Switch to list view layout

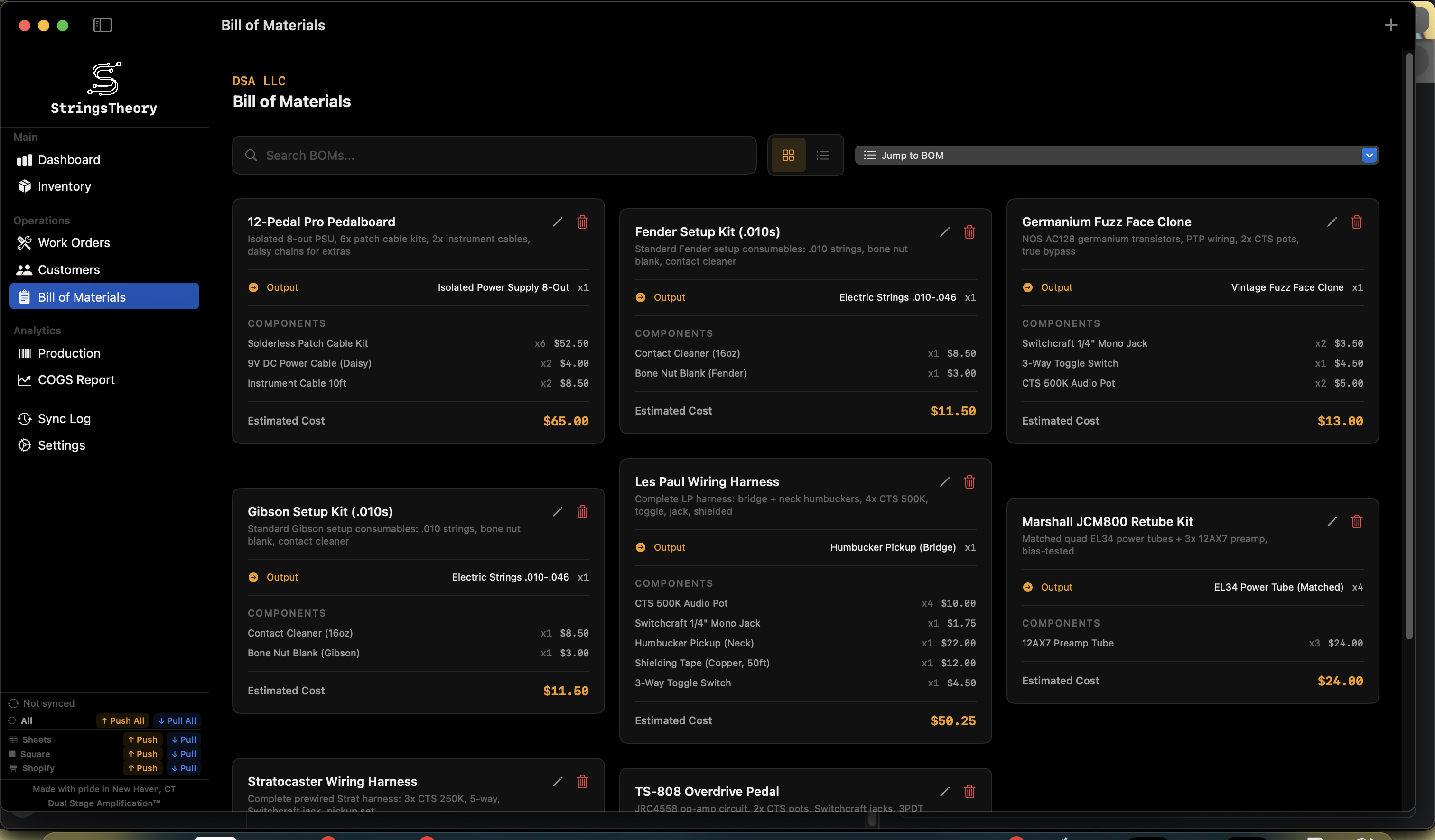click(822, 156)
